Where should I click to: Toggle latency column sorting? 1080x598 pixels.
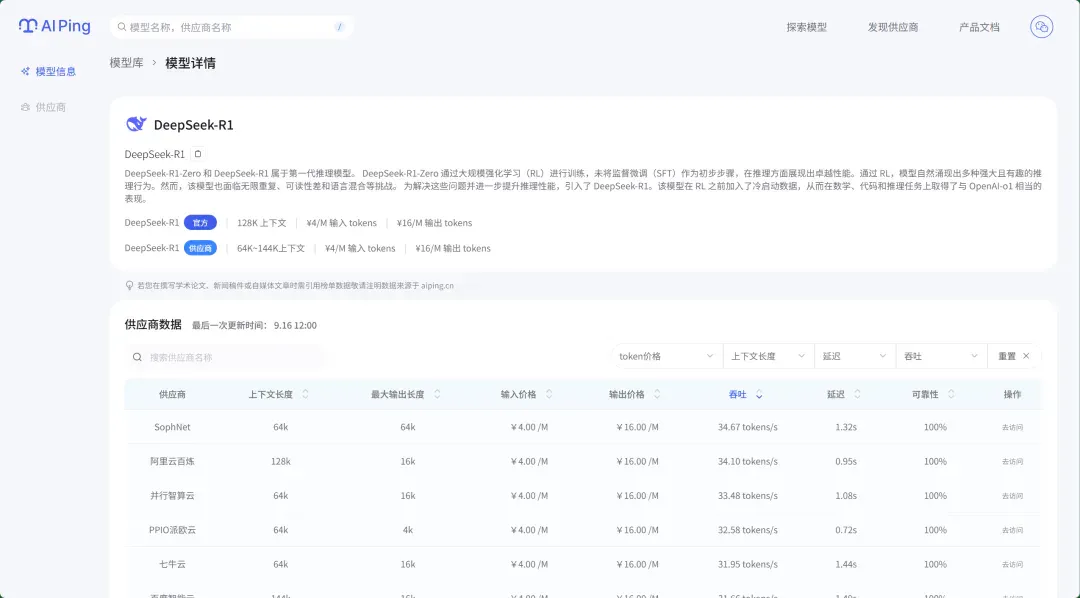pyautogui.click(x=858, y=394)
